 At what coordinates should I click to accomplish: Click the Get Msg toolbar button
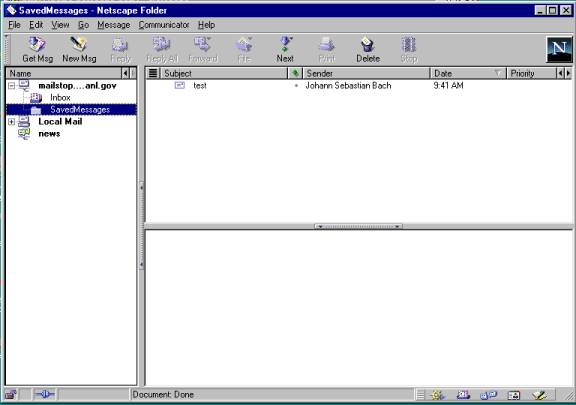tap(37, 50)
